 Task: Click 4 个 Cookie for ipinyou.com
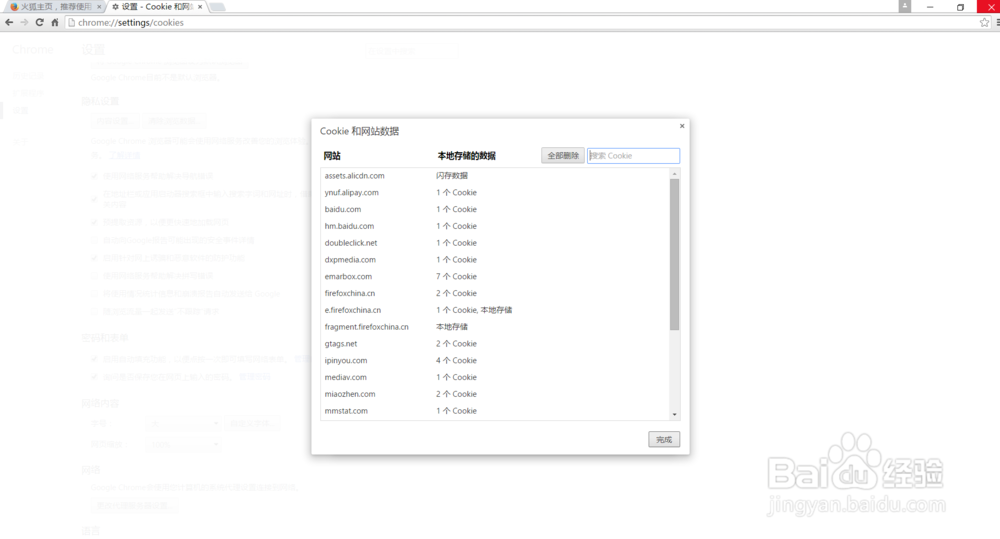pos(456,360)
